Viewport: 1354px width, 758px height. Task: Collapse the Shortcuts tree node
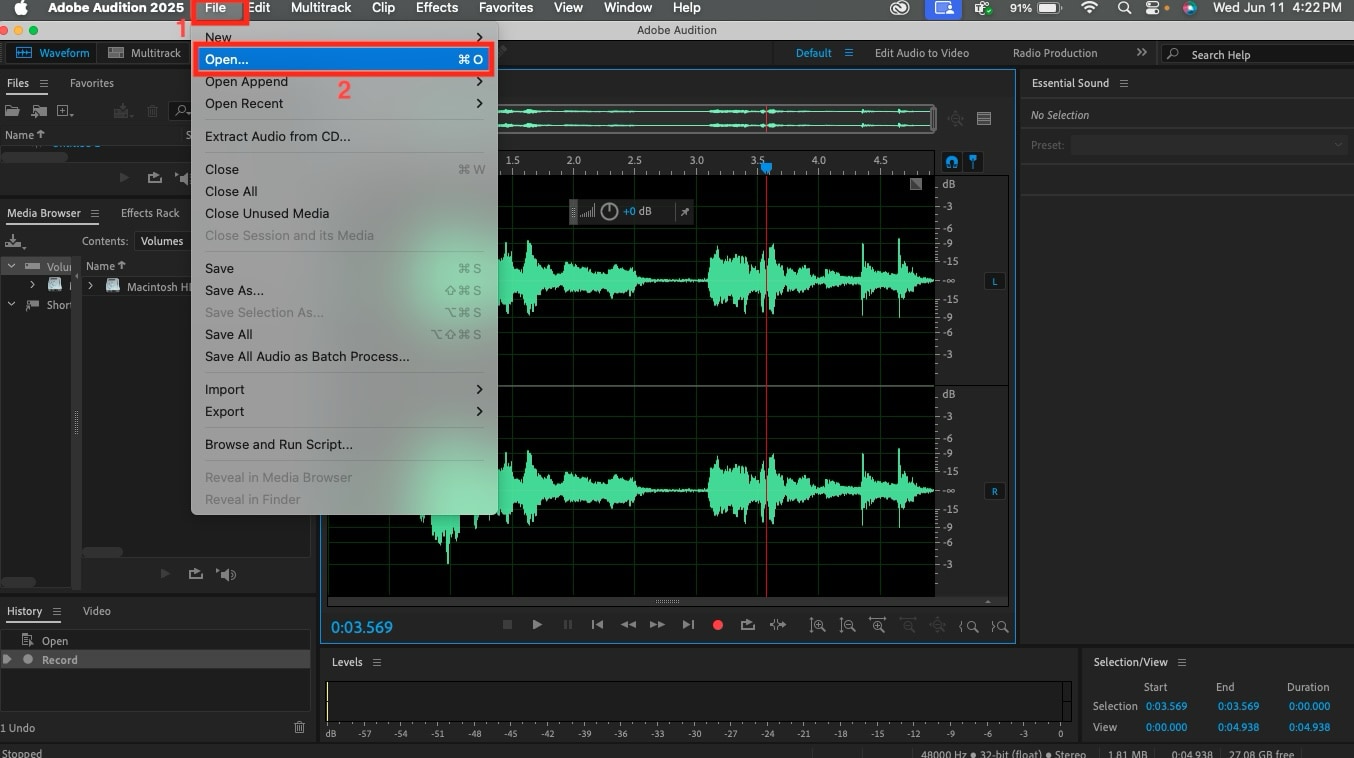(12, 305)
